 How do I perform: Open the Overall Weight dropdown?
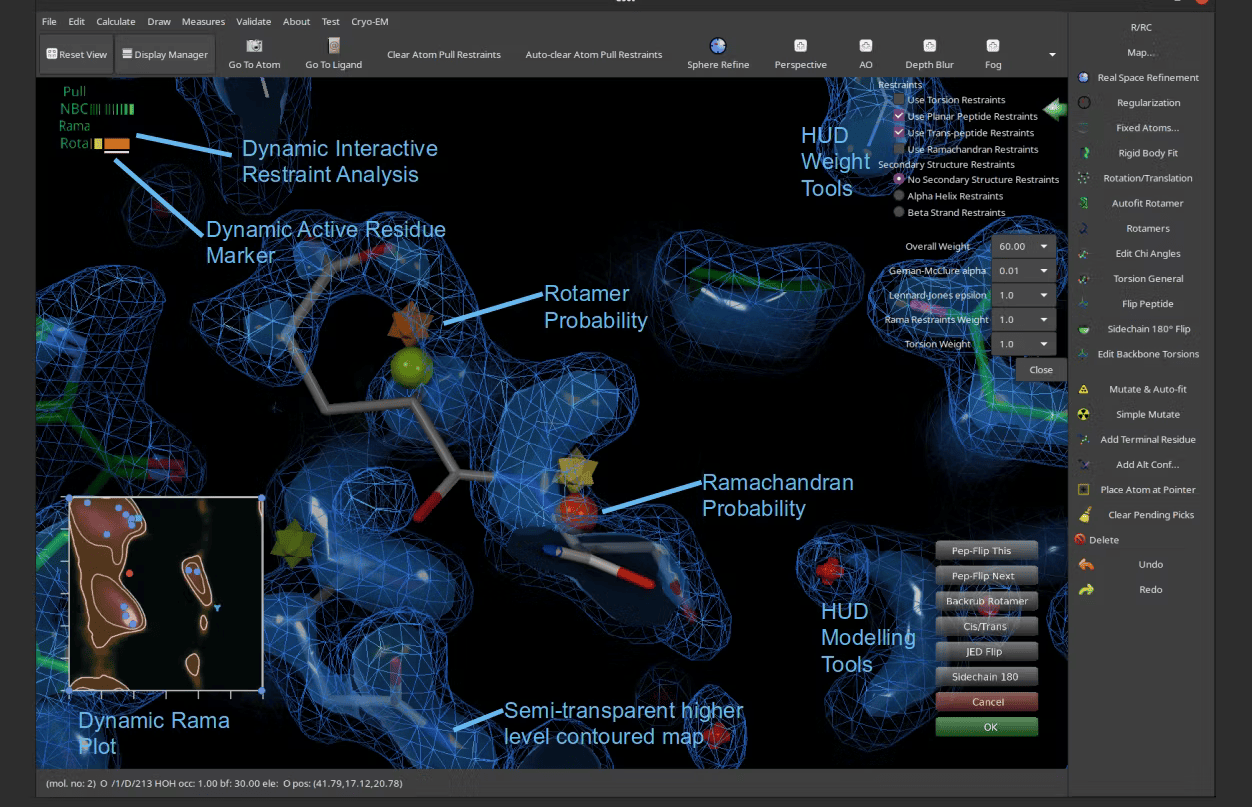(1024, 246)
